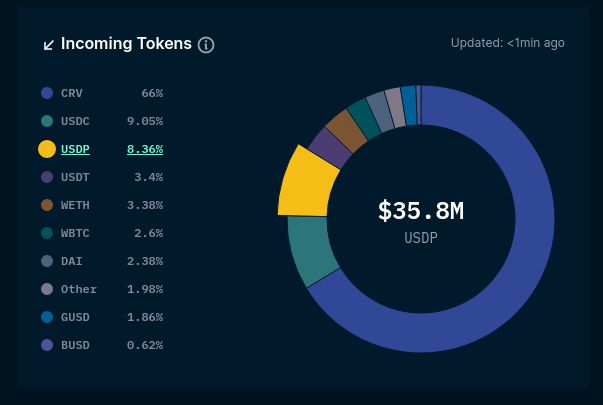Click the USDT legend color dot
The height and width of the screenshot is (405, 603).
click(47, 177)
